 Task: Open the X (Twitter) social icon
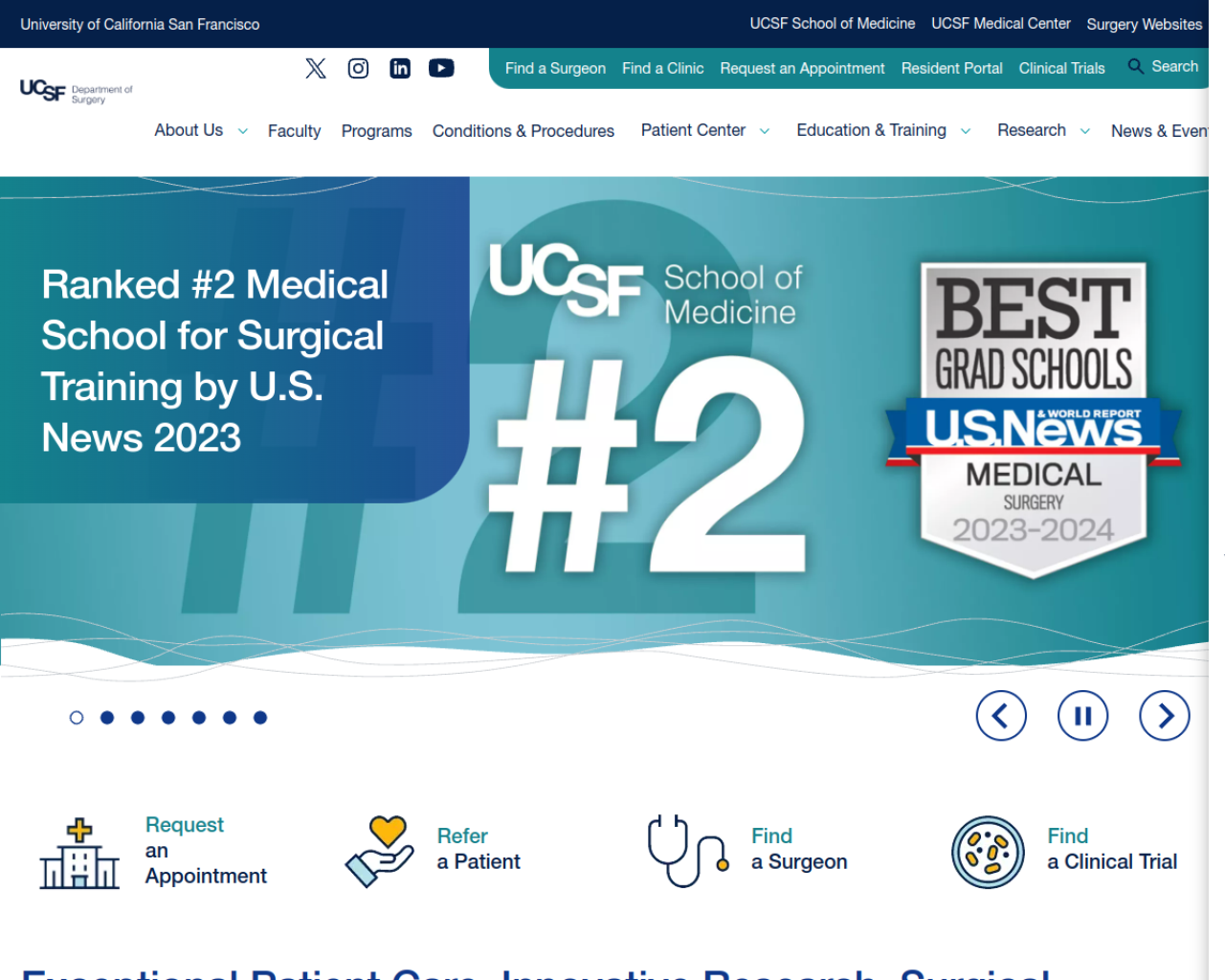(x=316, y=68)
